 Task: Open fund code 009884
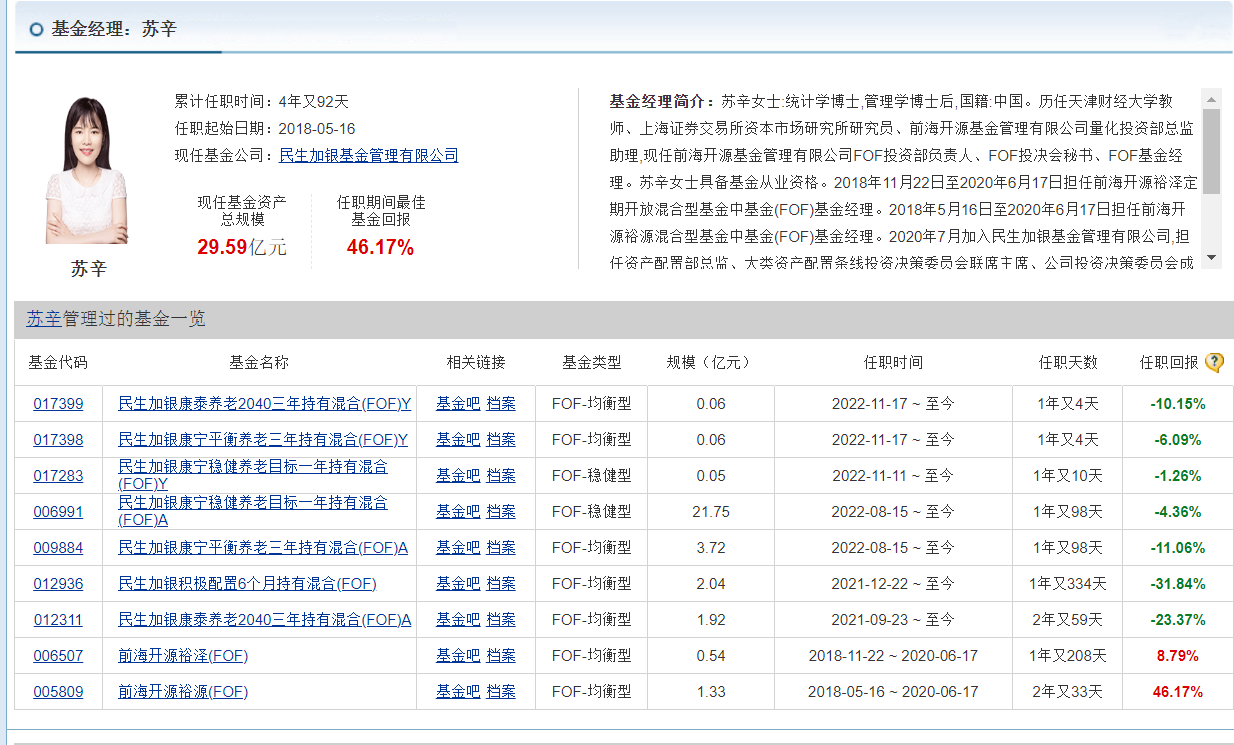point(58,548)
